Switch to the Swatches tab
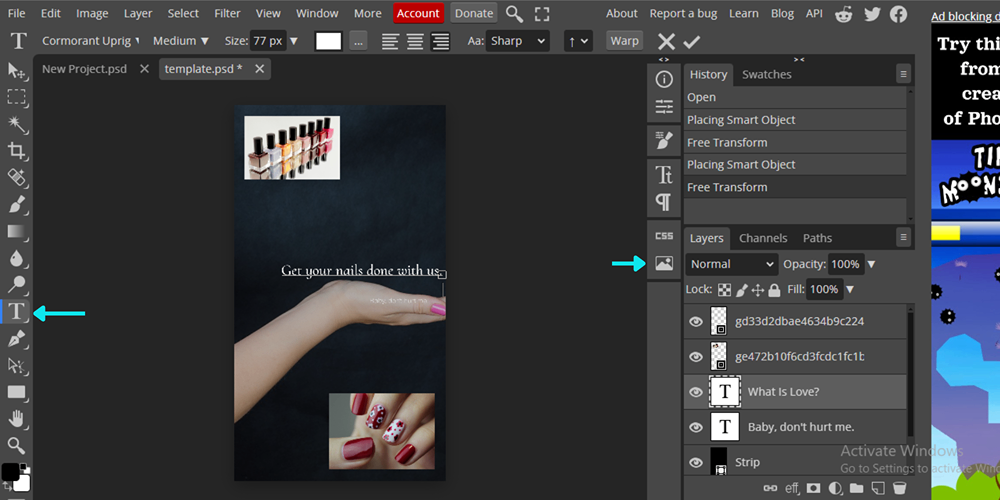Screen dimensions: 1000x500 pos(767,75)
